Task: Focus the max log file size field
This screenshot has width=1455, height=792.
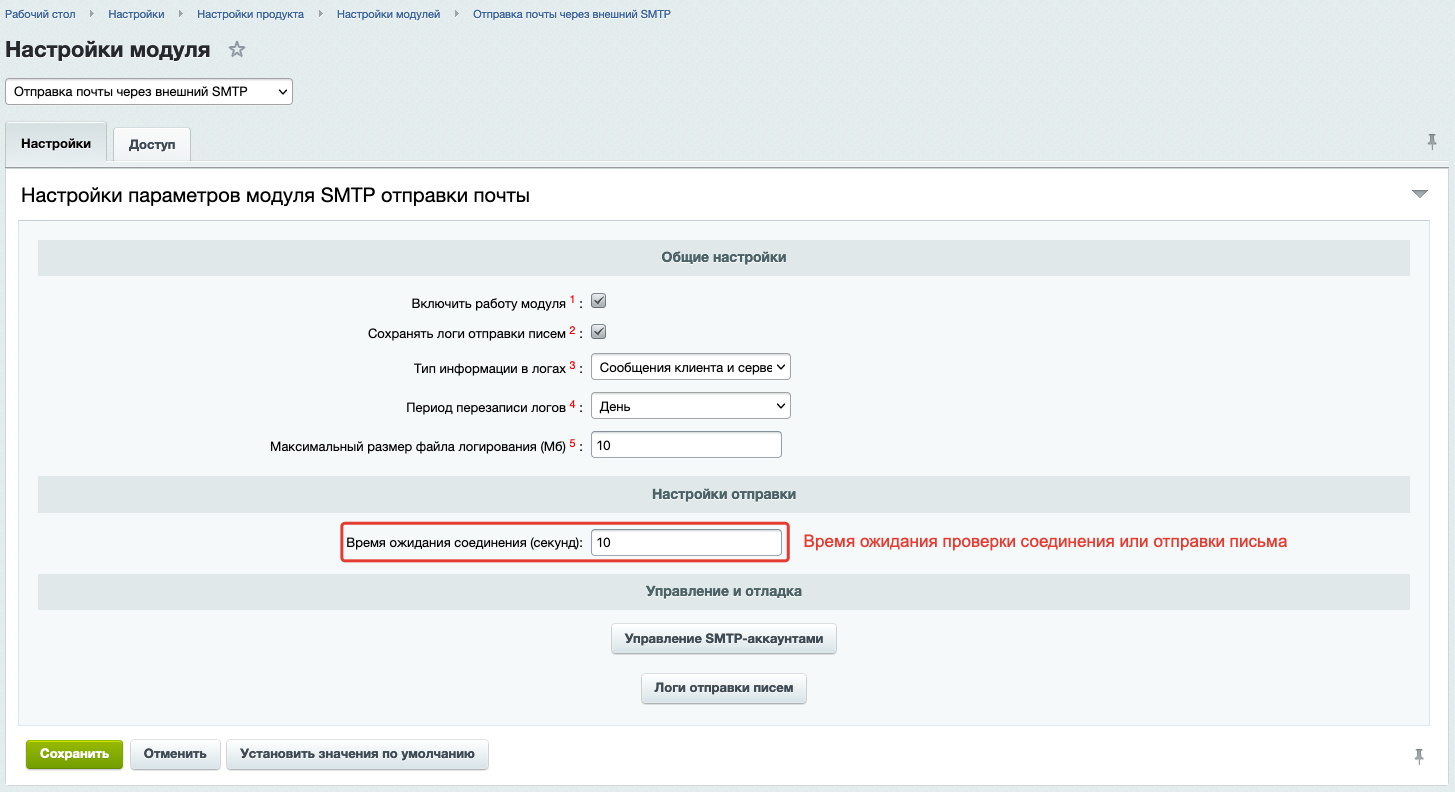Action: (x=686, y=445)
